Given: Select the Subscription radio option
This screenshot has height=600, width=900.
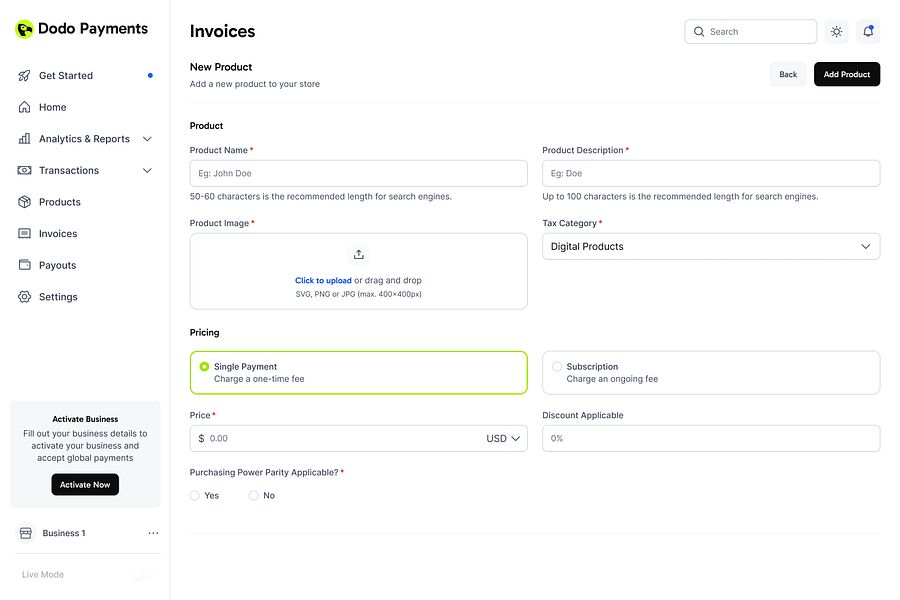Looking at the screenshot, I should [x=557, y=367].
